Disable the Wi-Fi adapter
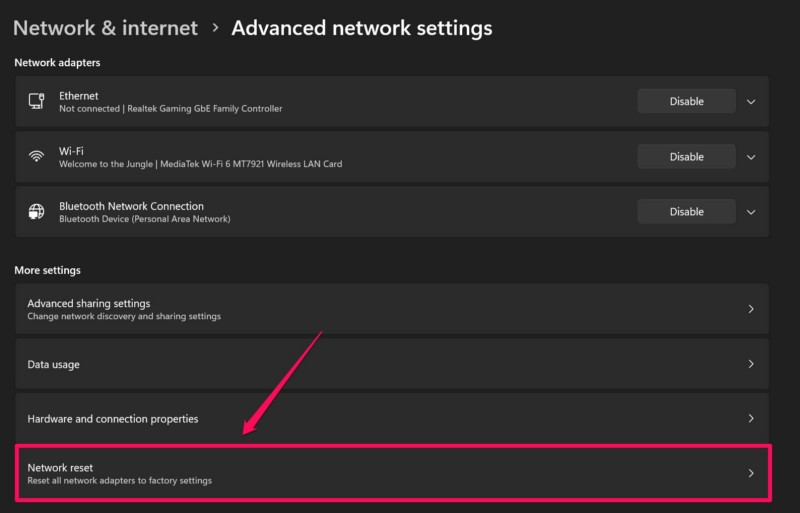Image resolution: width=800 pixels, height=513 pixels. [x=686, y=156]
